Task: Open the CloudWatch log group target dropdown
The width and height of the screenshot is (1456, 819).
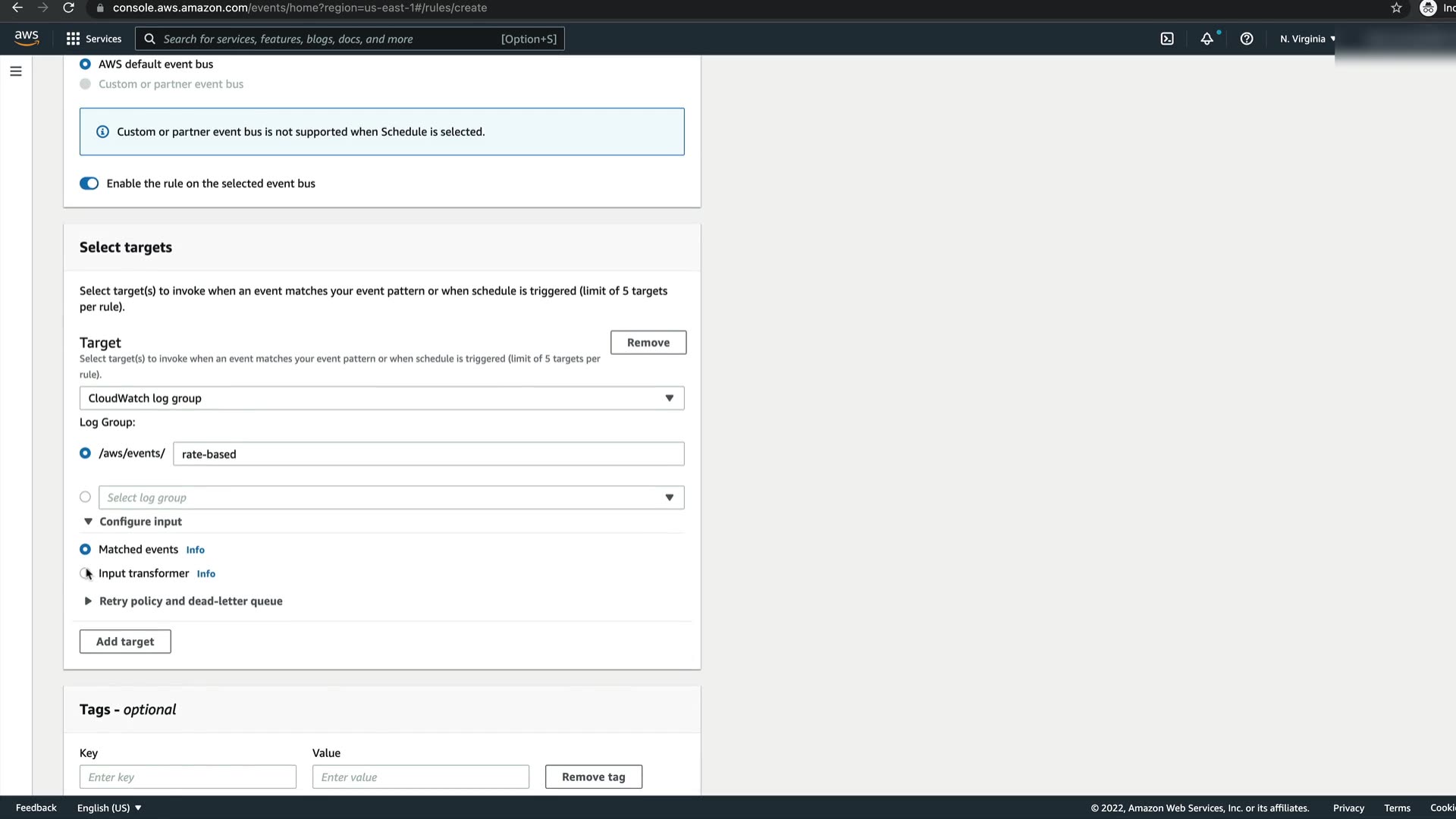Action: 381,398
